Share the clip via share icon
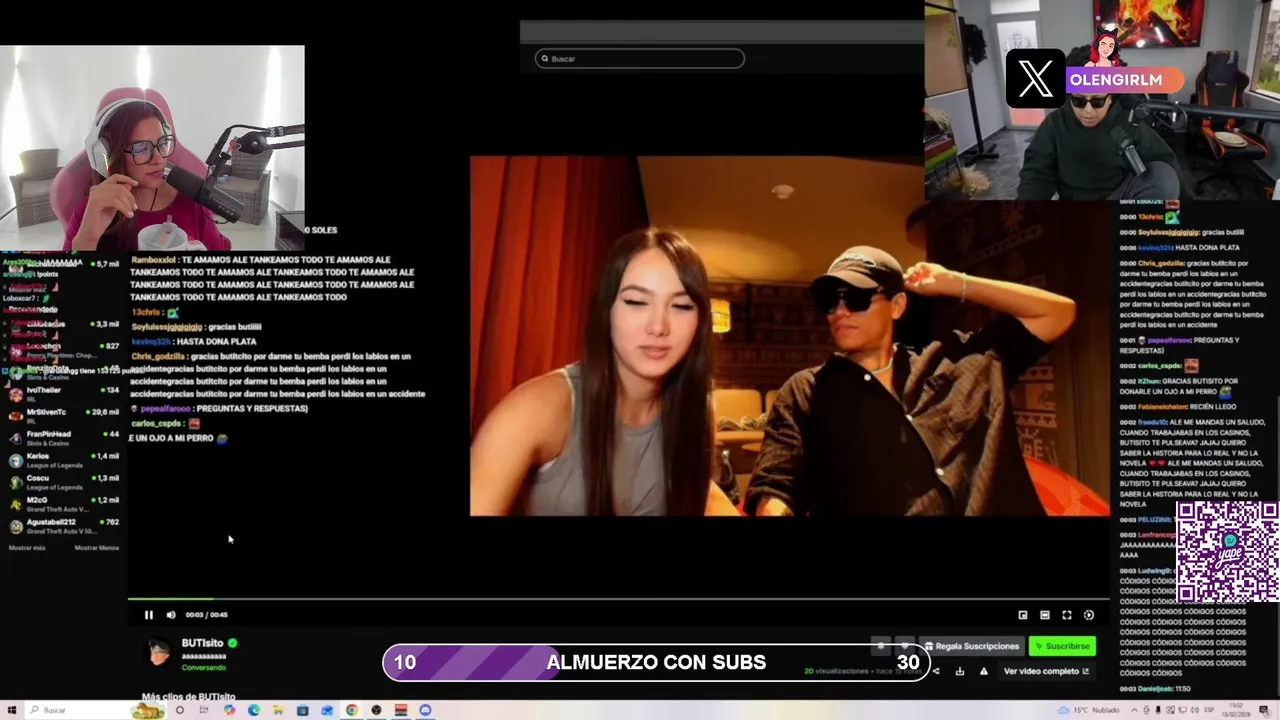Viewport: 1280px width, 720px height. [x=936, y=671]
